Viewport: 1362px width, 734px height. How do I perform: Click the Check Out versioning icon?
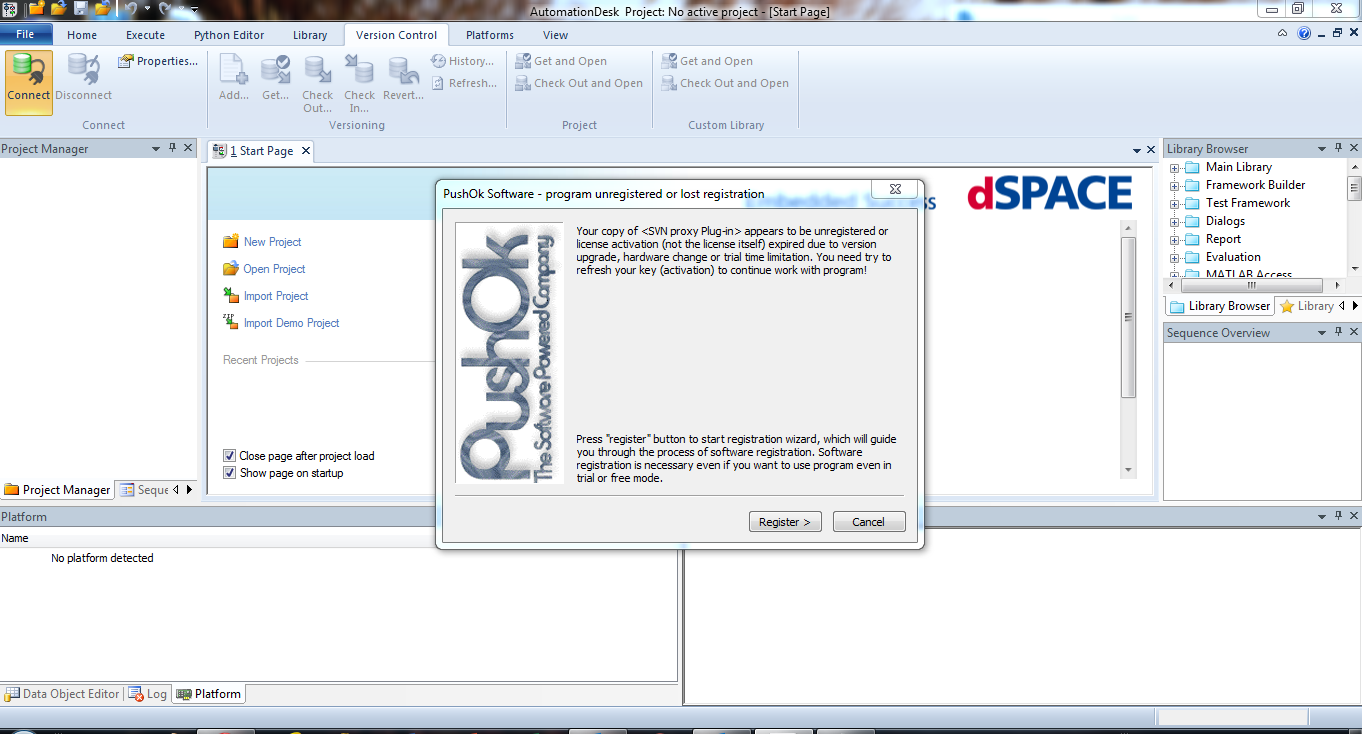coord(317,71)
